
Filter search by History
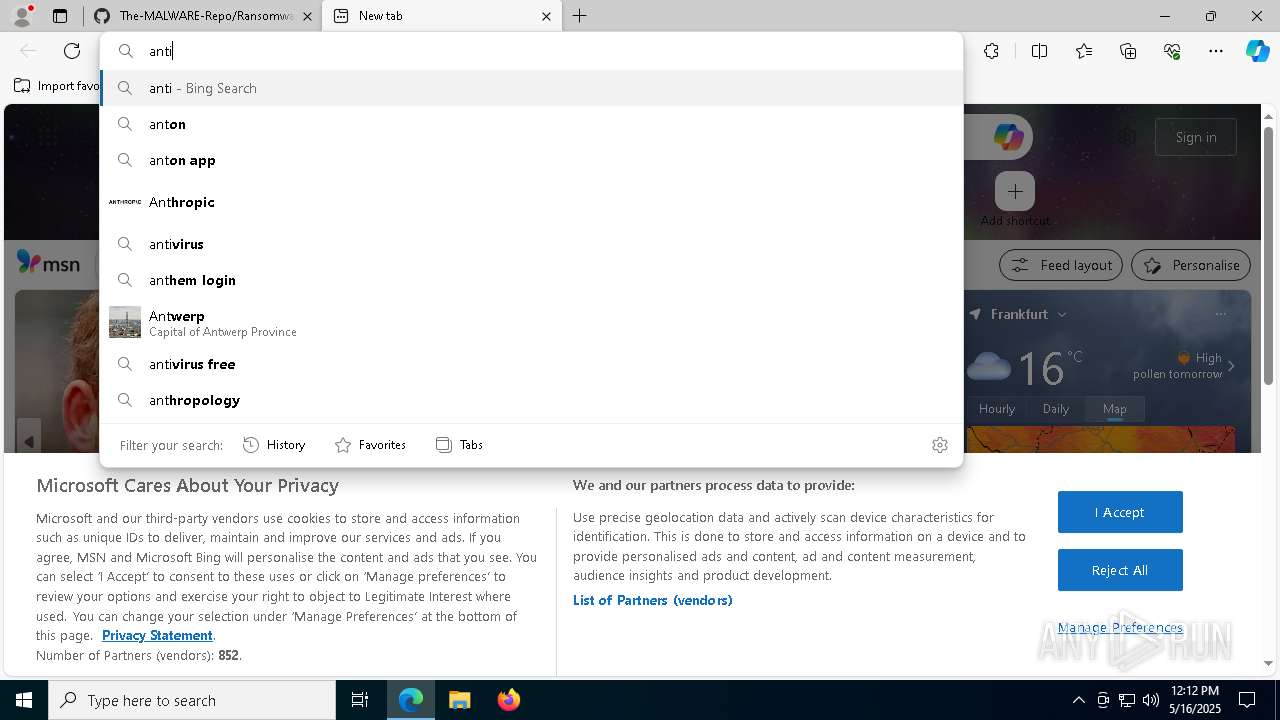(274, 445)
